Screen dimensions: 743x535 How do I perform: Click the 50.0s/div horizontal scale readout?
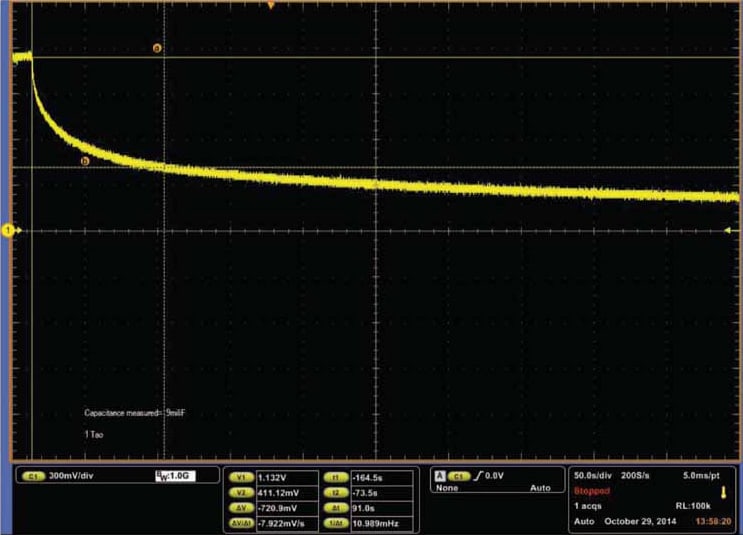click(592, 475)
